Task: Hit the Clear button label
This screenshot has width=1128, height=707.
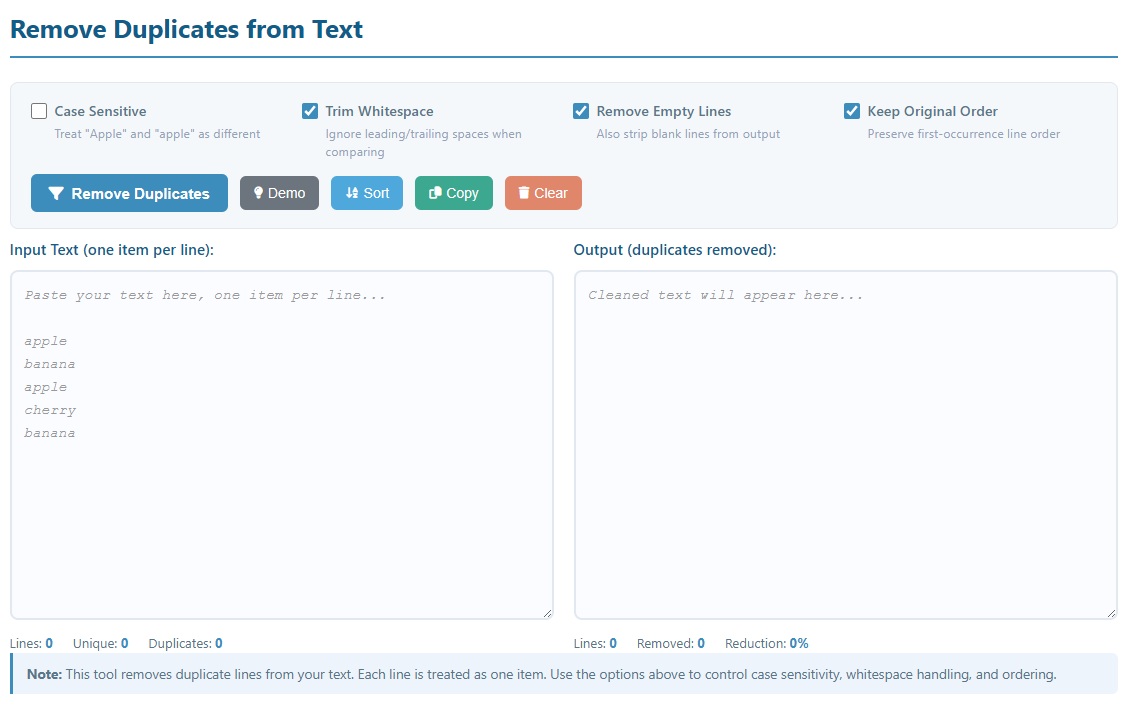Action: point(551,193)
